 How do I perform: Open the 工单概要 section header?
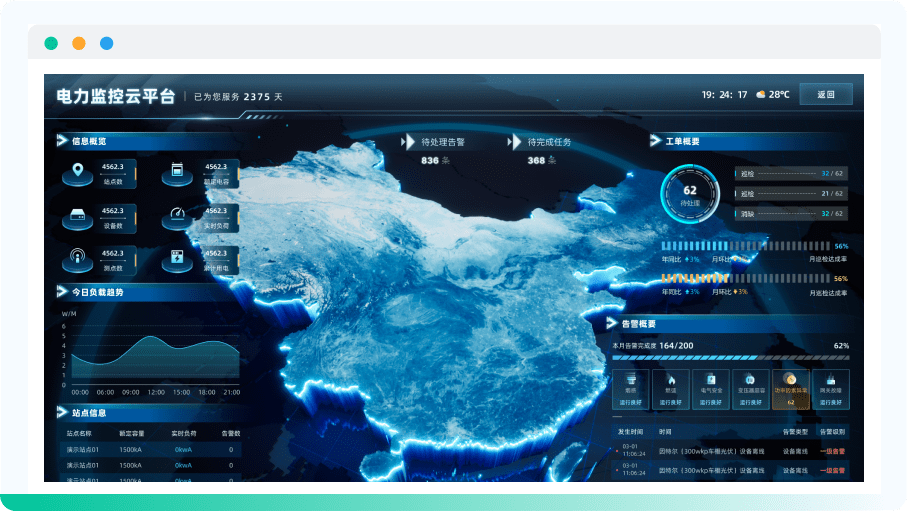(x=682, y=141)
